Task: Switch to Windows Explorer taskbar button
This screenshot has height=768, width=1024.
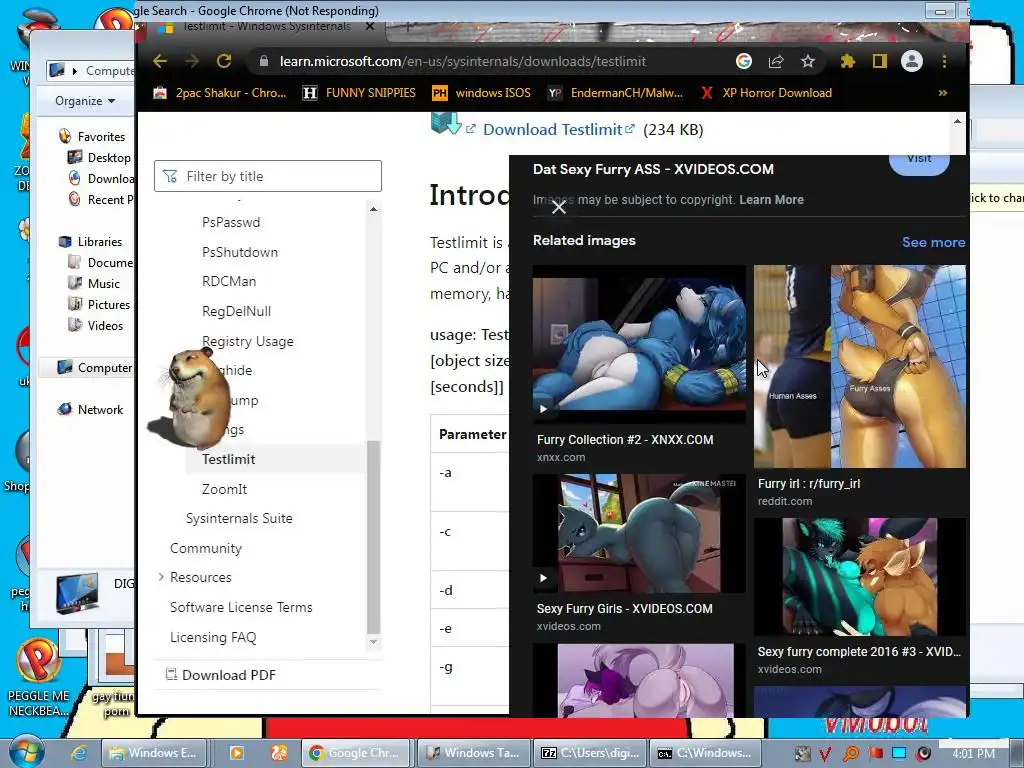Action: (154, 753)
